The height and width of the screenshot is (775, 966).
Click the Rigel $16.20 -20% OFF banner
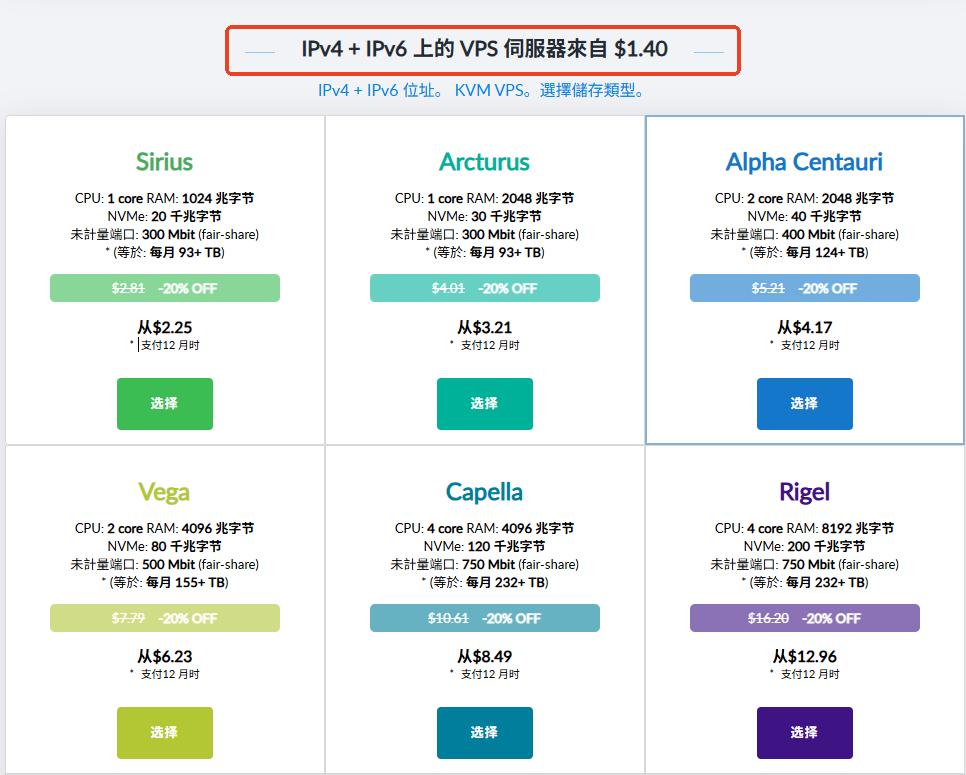coord(804,618)
